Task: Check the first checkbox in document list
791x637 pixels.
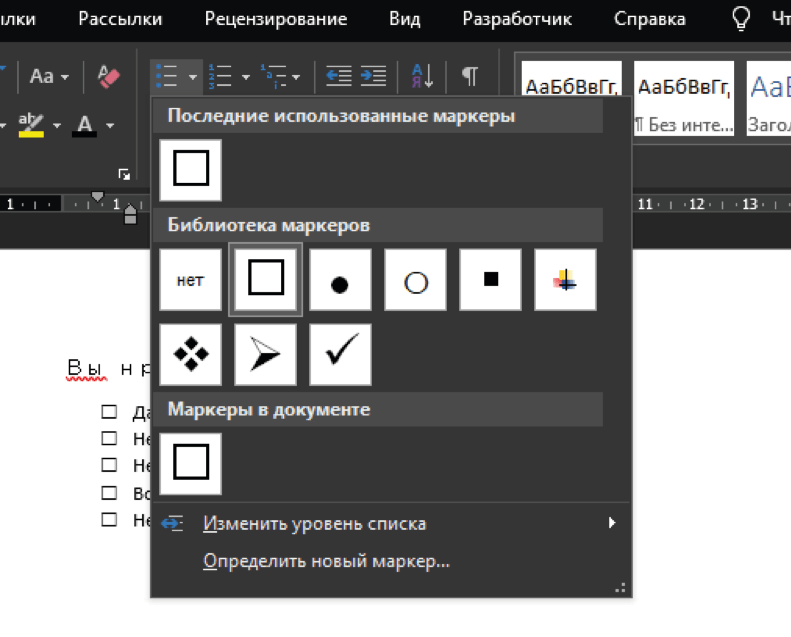Action: click(x=109, y=412)
